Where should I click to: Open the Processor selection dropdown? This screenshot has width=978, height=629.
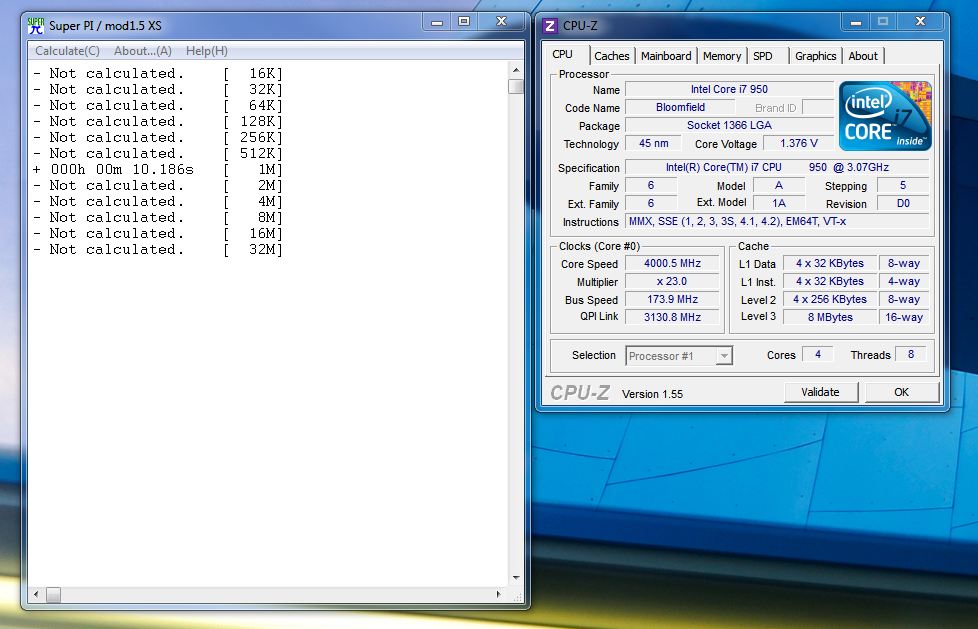[x=723, y=355]
